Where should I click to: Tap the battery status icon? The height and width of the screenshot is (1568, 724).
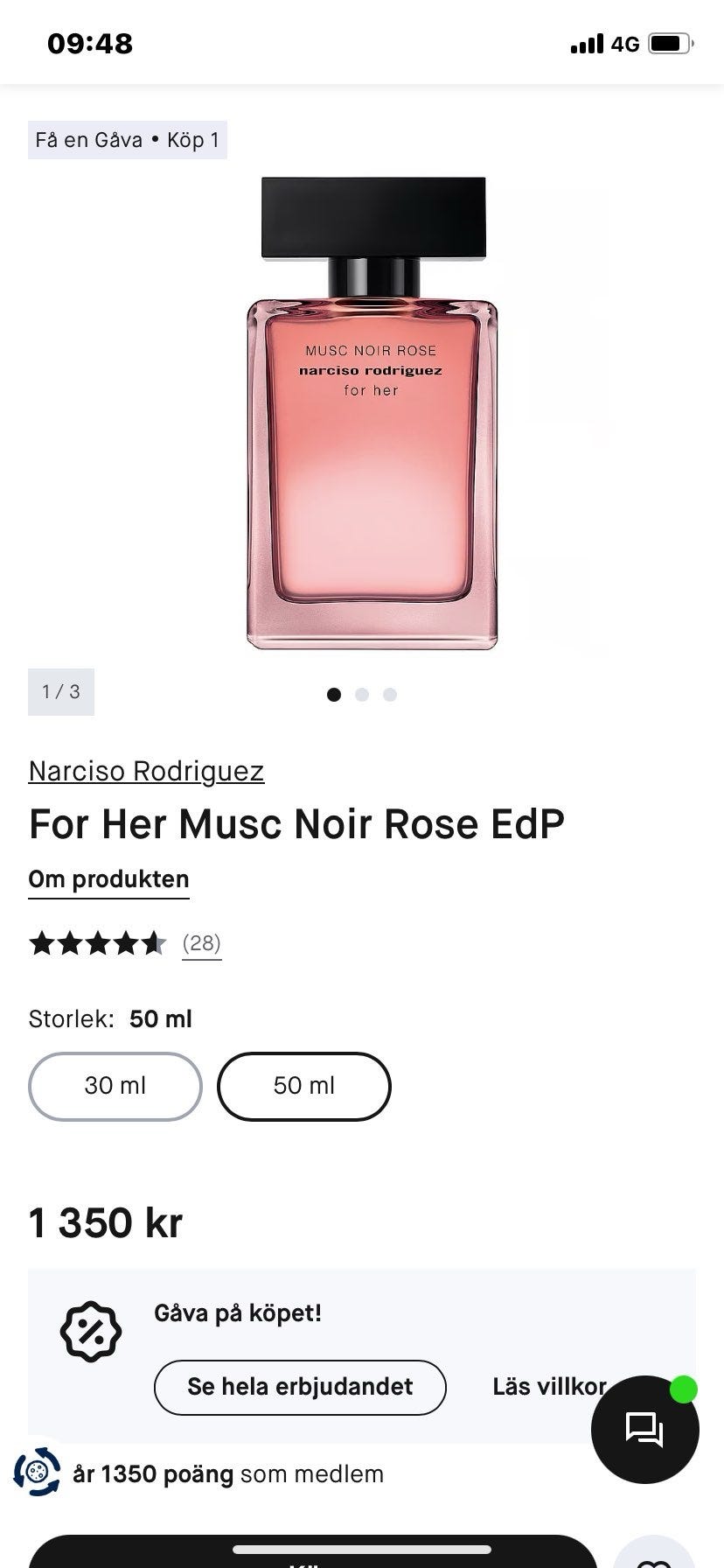click(671, 44)
